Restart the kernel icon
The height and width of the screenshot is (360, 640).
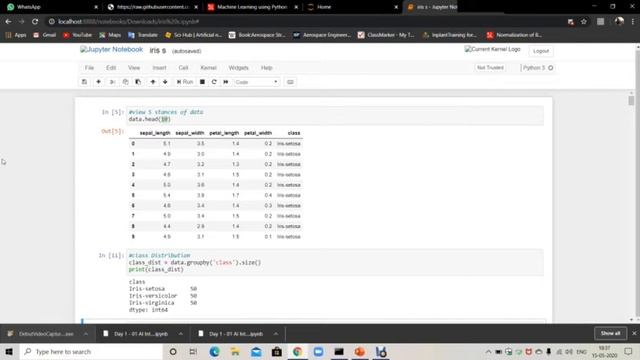(214, 82)
